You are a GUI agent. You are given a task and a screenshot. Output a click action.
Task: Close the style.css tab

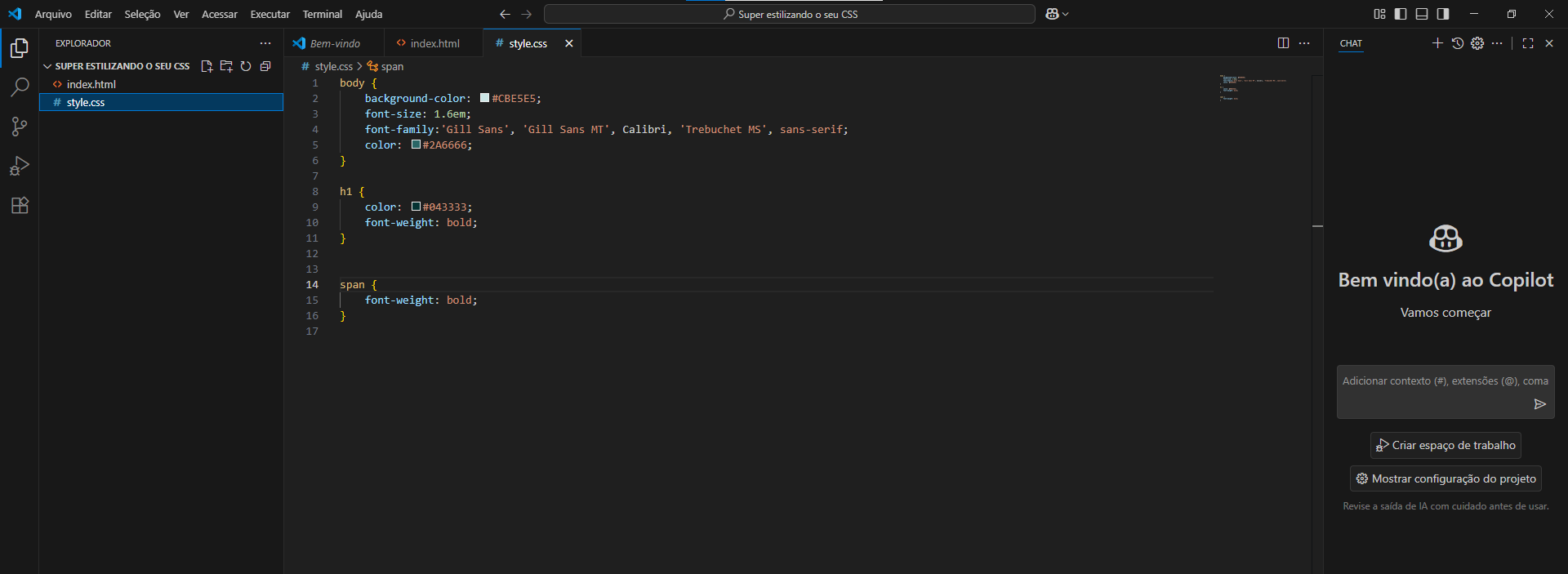pos(569,43)
